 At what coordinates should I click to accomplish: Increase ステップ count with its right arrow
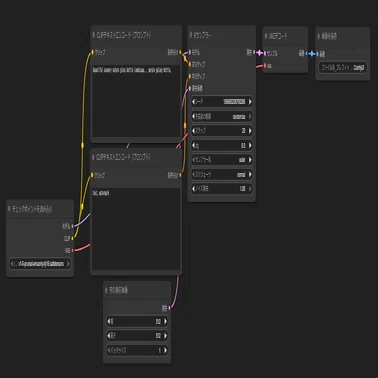249,131
